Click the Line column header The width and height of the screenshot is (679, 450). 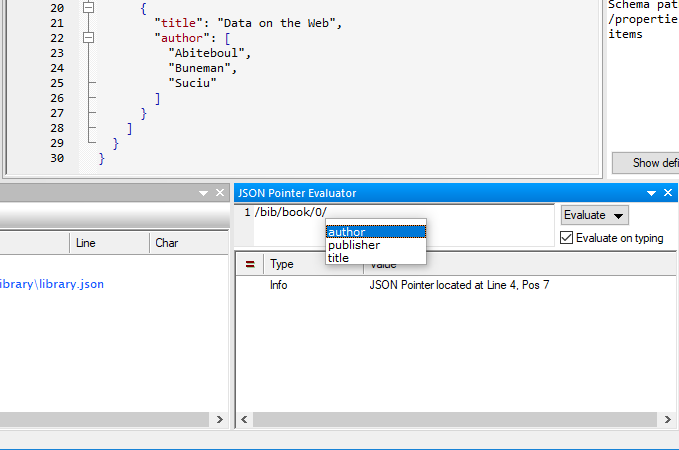coord(109,243)
